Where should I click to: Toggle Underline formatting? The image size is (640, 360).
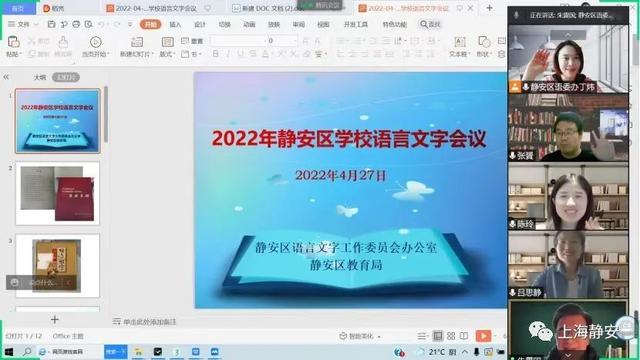[240, 53]
